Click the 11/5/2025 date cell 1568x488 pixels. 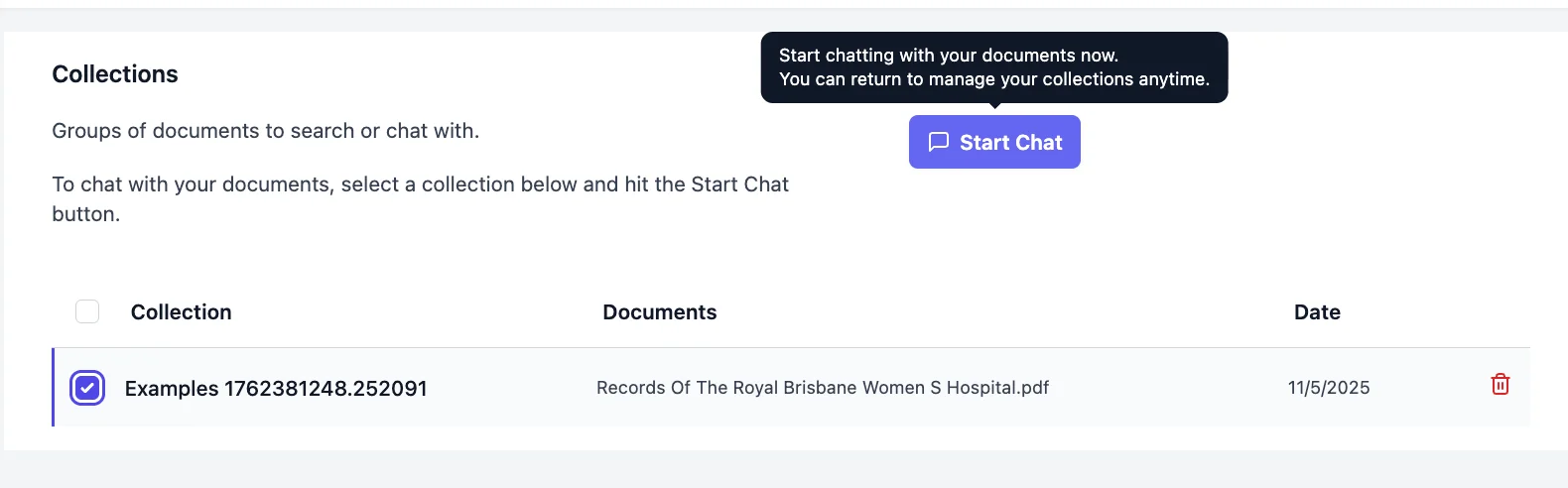click(1328, 388)
